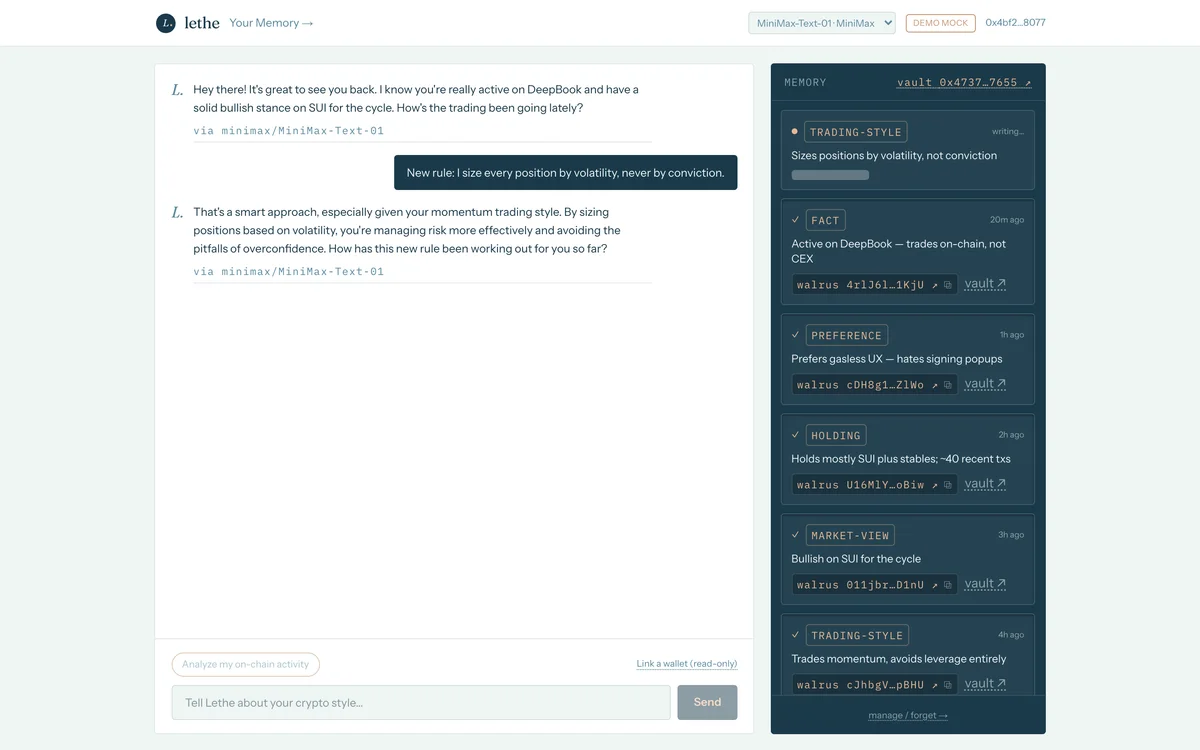Open walrus 4rlJ6l…1KjU external arrow
Screen dimensions: 1200x750
point(935,285)
